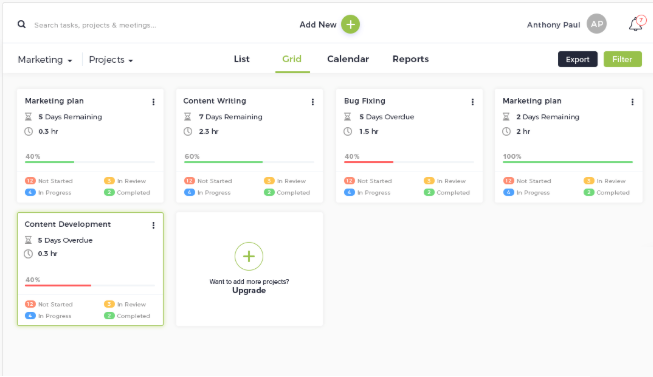Viewport: 653px width, 377px height.
Task: Click the plus circle to add more projects
Action: (249, 256)
